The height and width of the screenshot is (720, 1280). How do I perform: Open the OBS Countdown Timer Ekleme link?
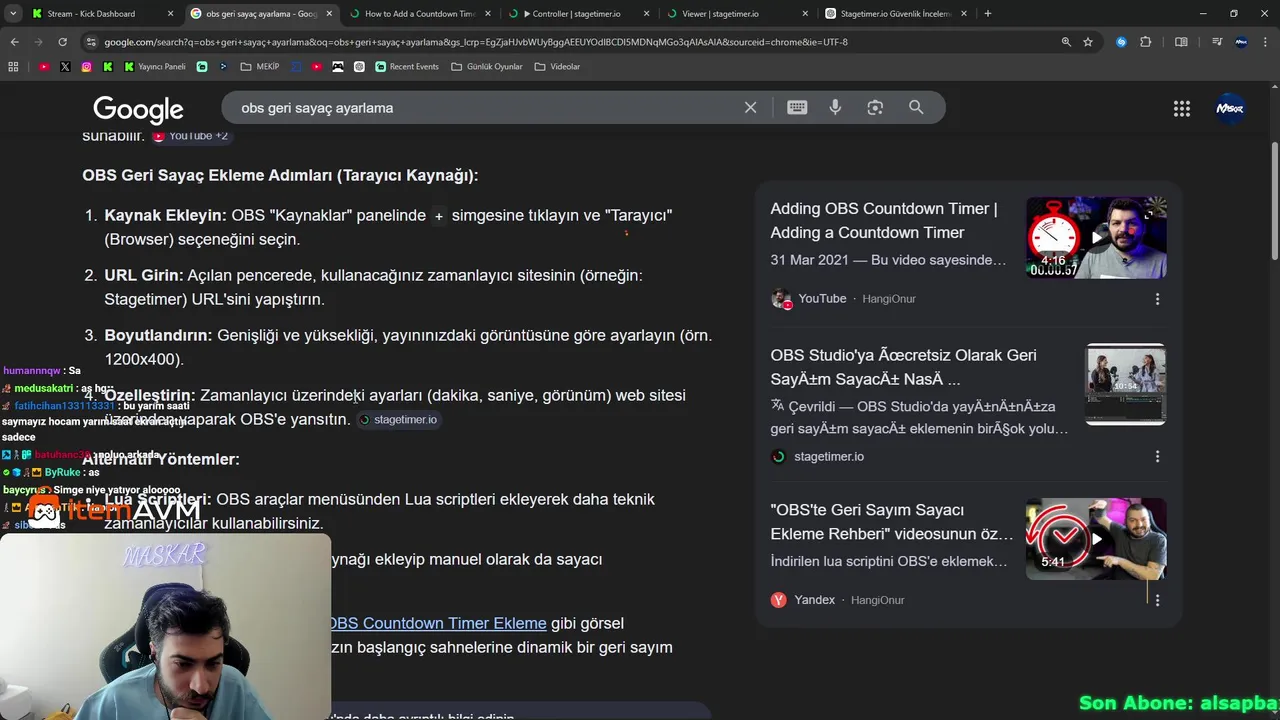pyautogui.click(x=437, y=623)
